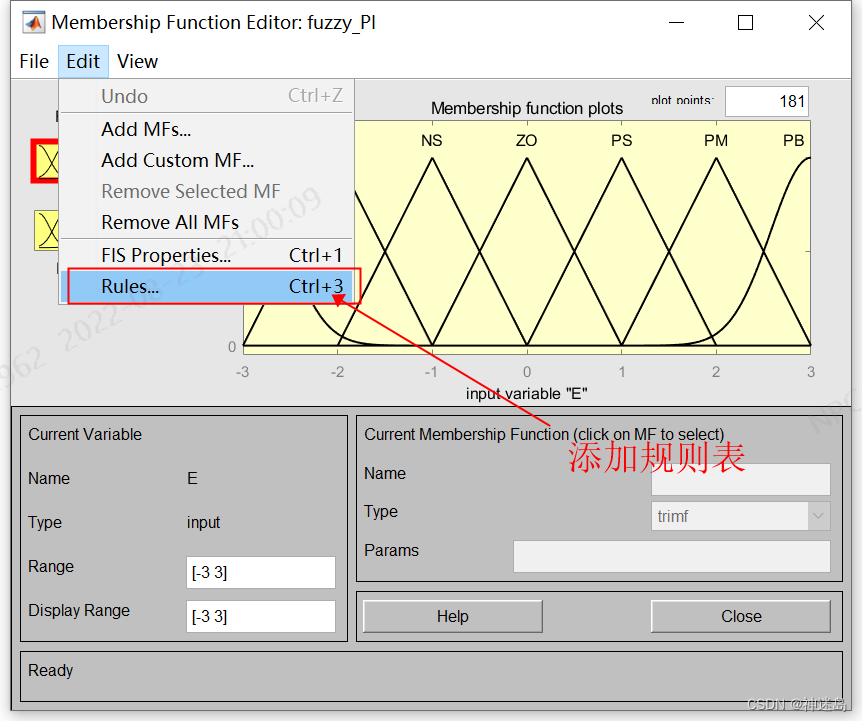Choose Remove All MFs menu entry
The image size is (862, 721).
pos(206,222)
